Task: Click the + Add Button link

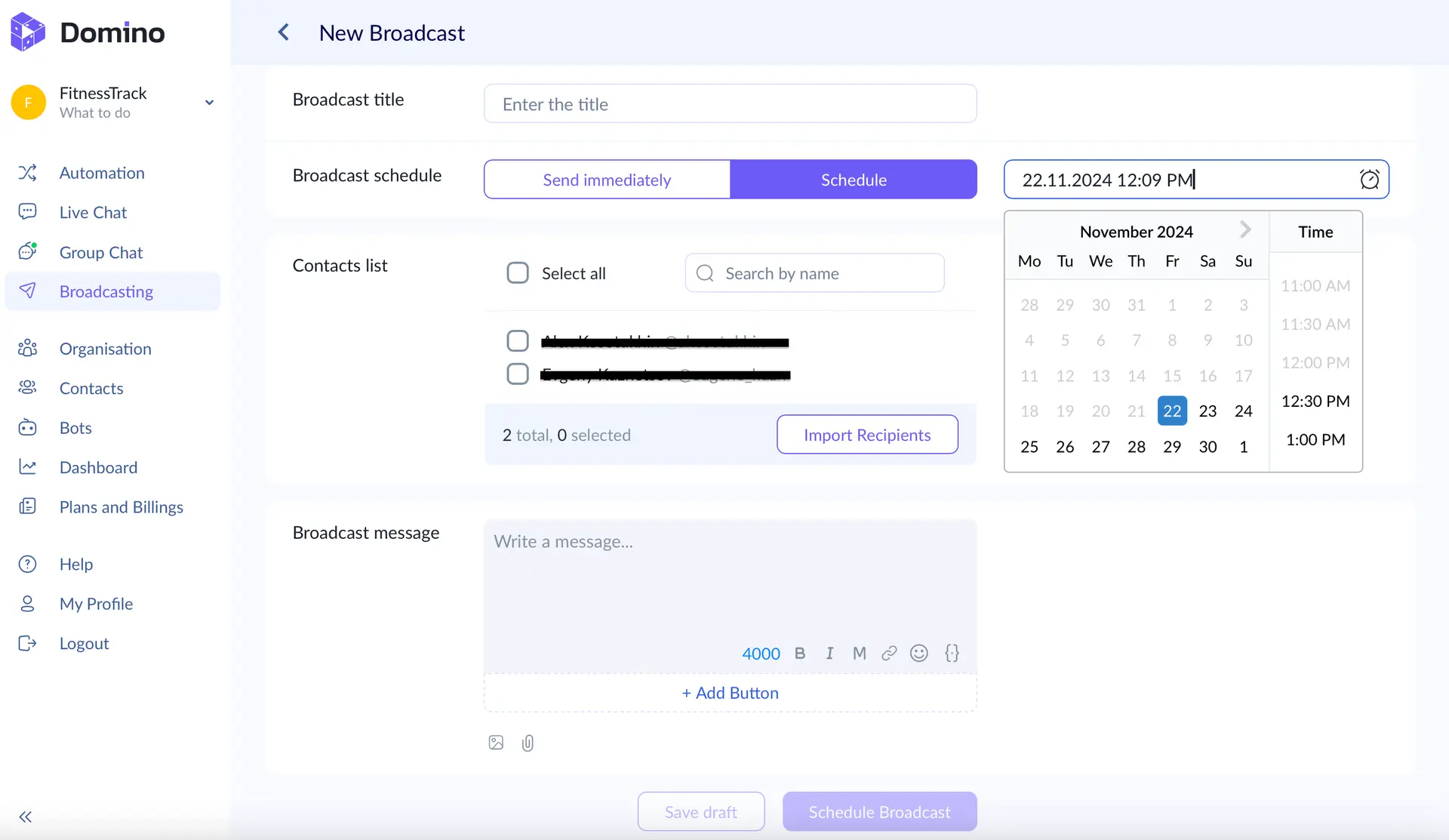Action: [730, 693]
